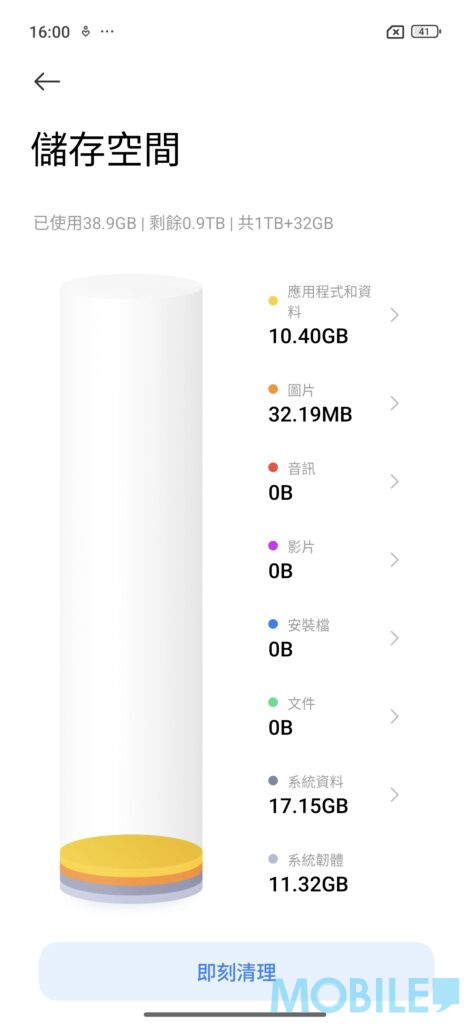Image resolution: width=473 pixels, height=1024 pixels.
Task: Tap the orange dot beside 圖片
Action: pyautogui.click(x=273, y=390)
